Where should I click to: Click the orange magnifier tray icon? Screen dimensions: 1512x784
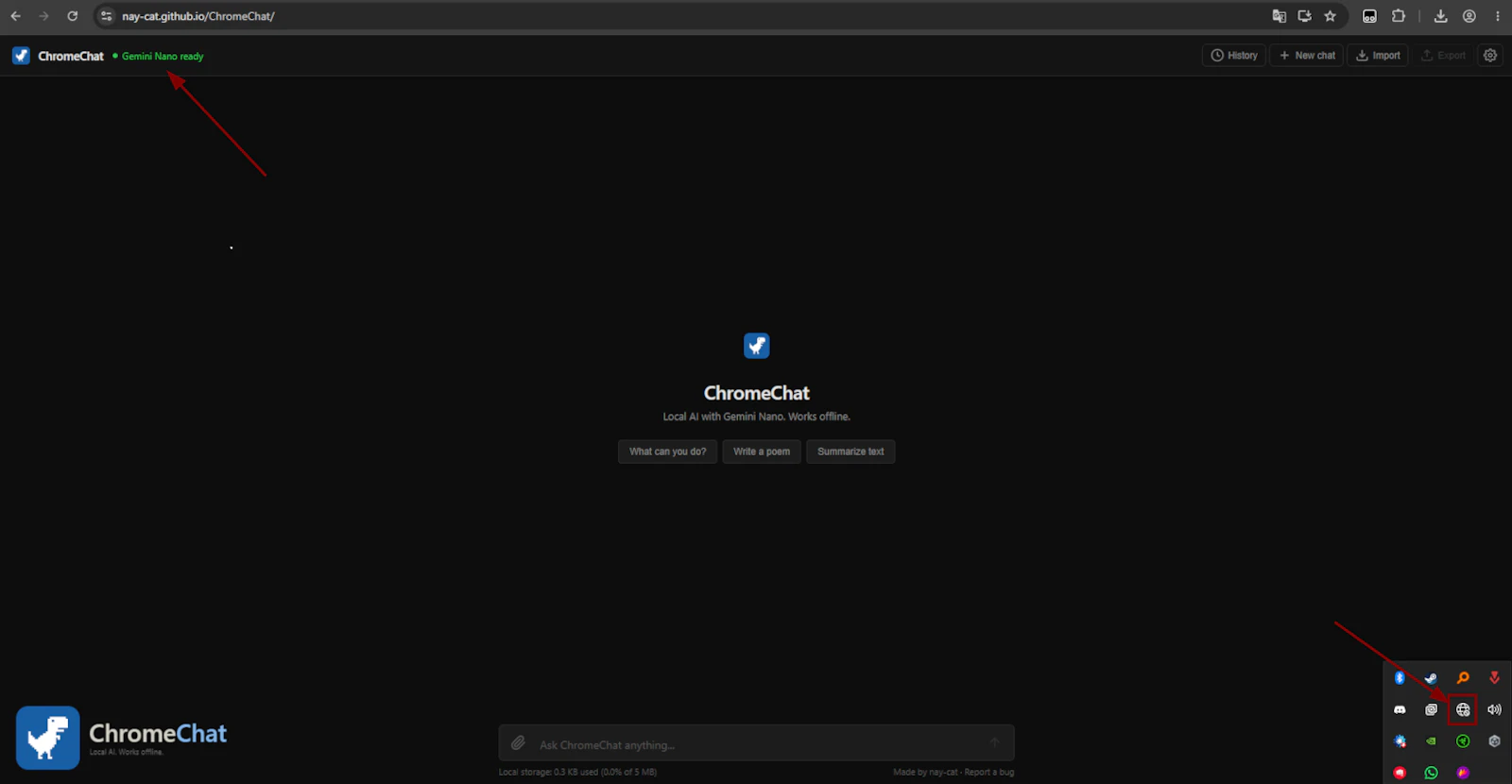pyautogui.click(x=1463, y=678)
